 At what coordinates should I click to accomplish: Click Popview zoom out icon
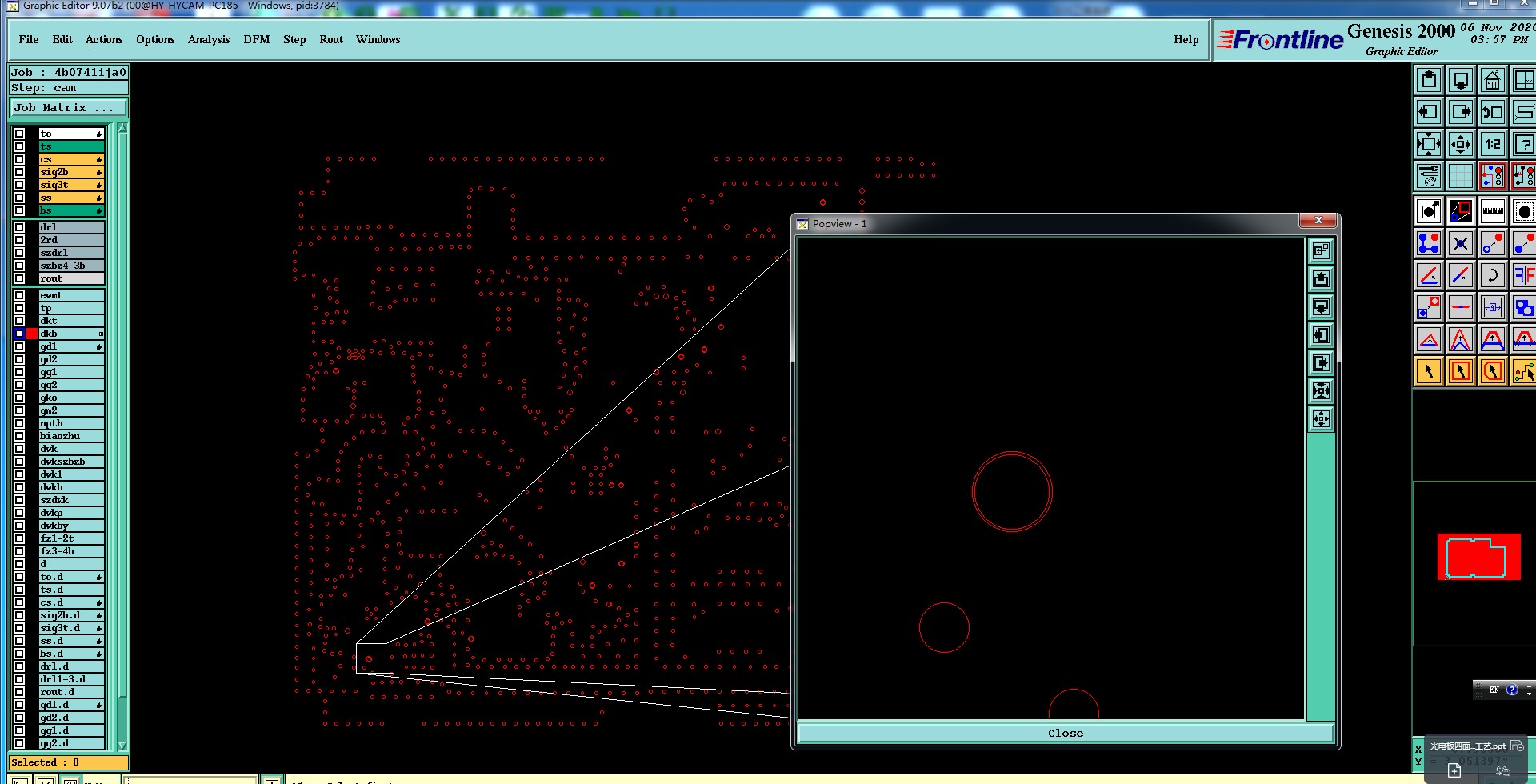click(x=1321, y=418)
